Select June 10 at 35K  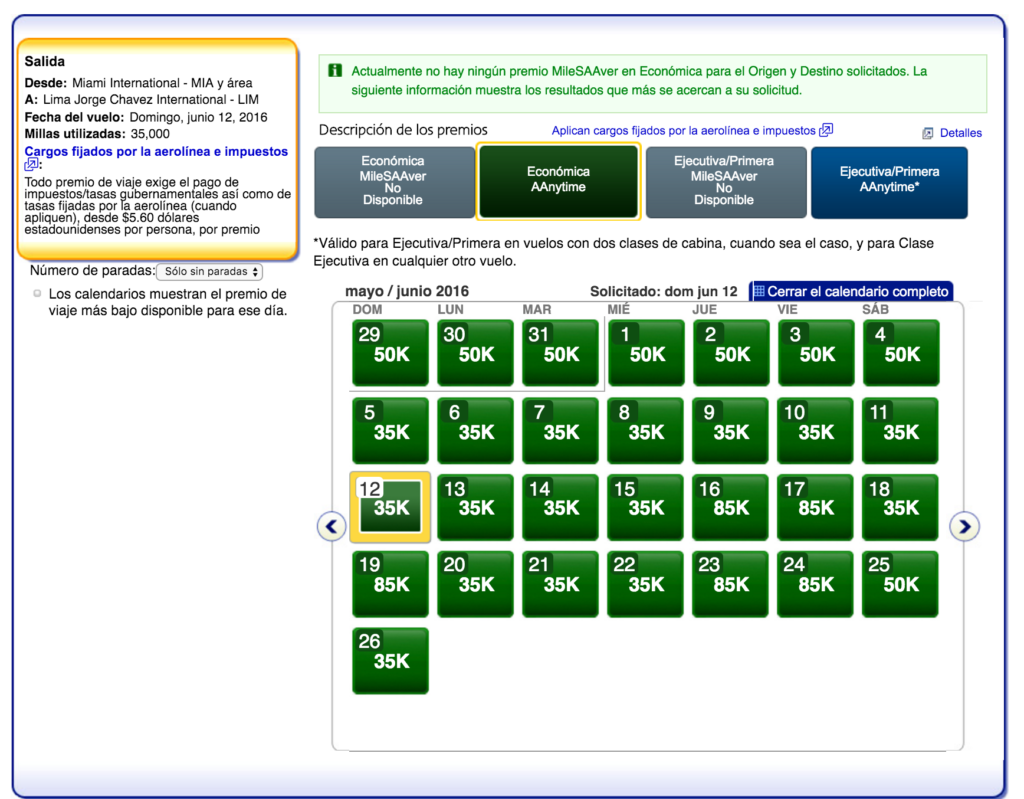pyautogui.click(x=815, y=431)
